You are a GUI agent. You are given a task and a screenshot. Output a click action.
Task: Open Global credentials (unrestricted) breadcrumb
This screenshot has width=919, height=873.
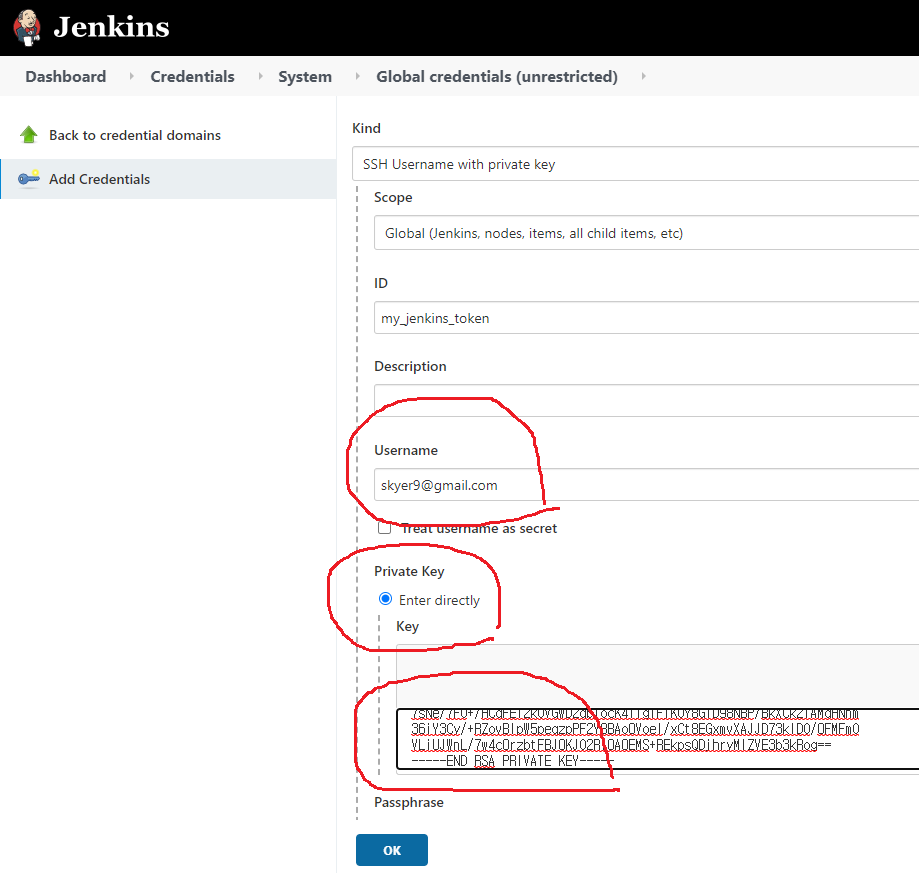(496, 77)
